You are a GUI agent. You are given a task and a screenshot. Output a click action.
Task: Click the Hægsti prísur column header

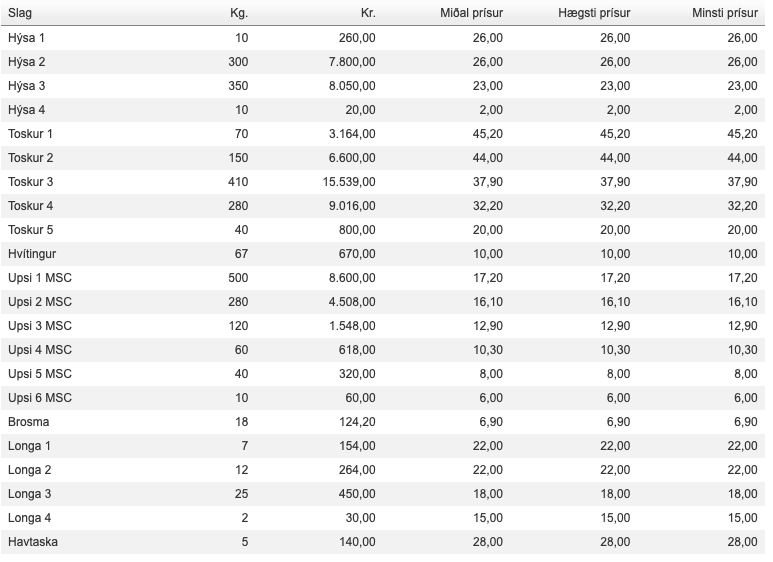[x=594, y=13]
